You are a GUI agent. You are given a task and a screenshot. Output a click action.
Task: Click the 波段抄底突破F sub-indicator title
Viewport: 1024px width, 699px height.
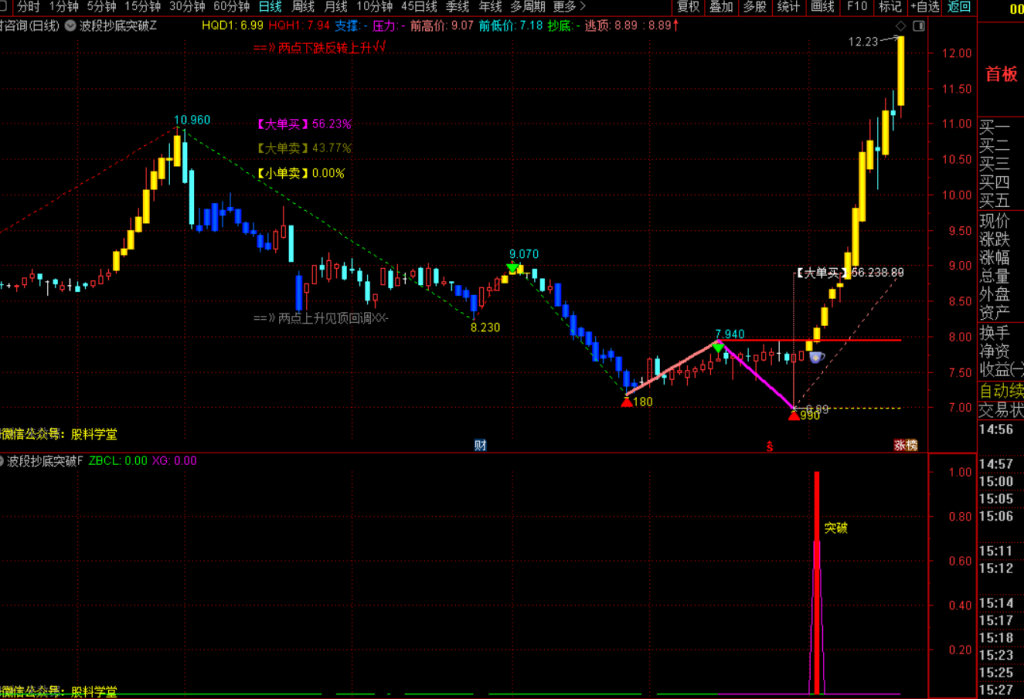point(44,461)
